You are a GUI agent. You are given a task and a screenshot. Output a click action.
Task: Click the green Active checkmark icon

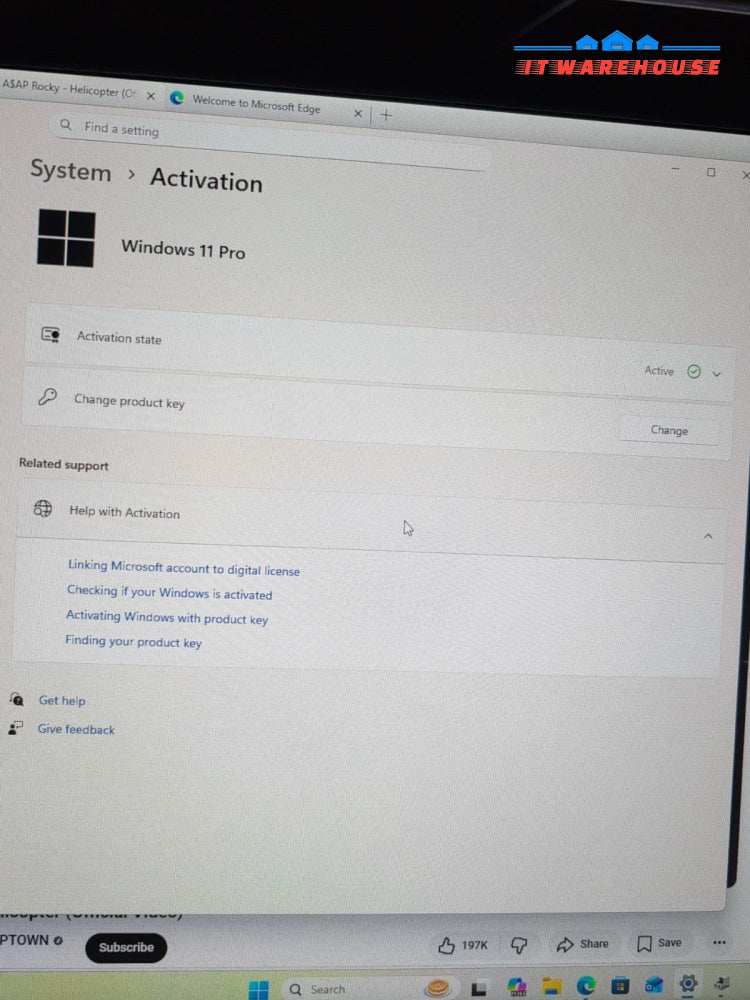coord(694,371)
